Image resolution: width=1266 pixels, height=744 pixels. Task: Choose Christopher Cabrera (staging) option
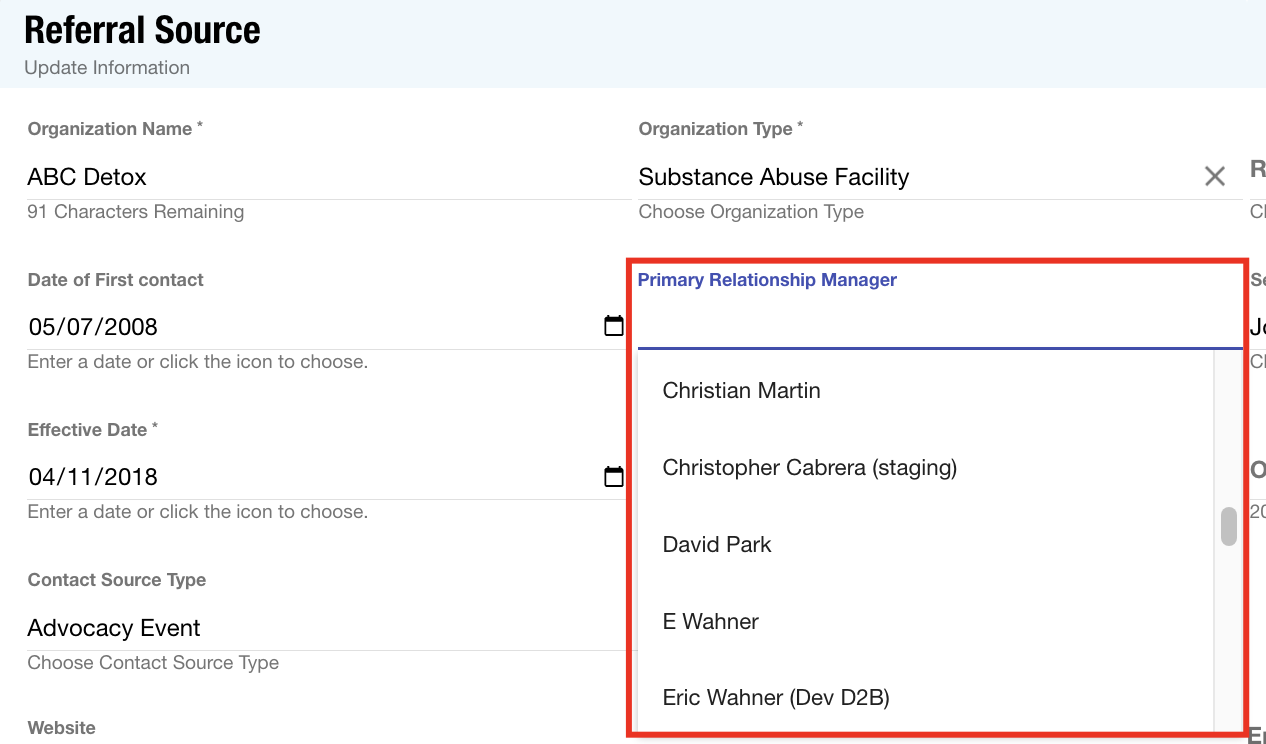(x=809, y=468)
